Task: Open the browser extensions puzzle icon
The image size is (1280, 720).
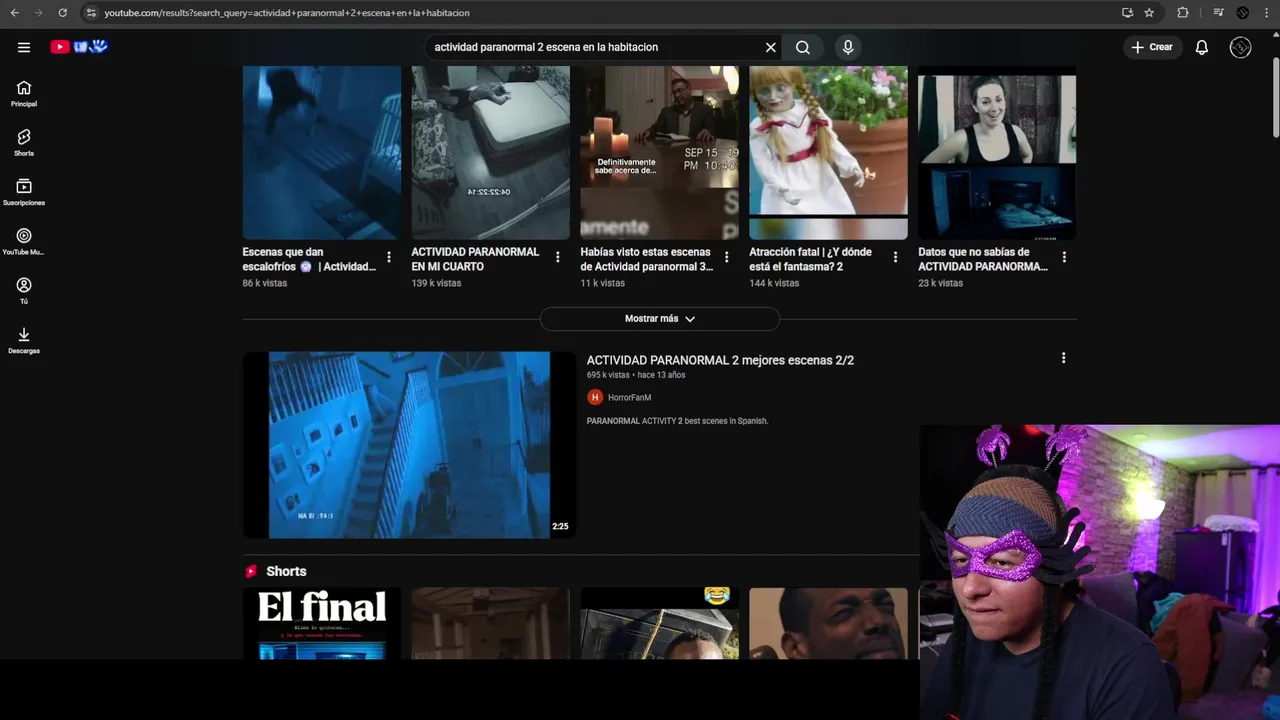Action: tap(1183, 12)
